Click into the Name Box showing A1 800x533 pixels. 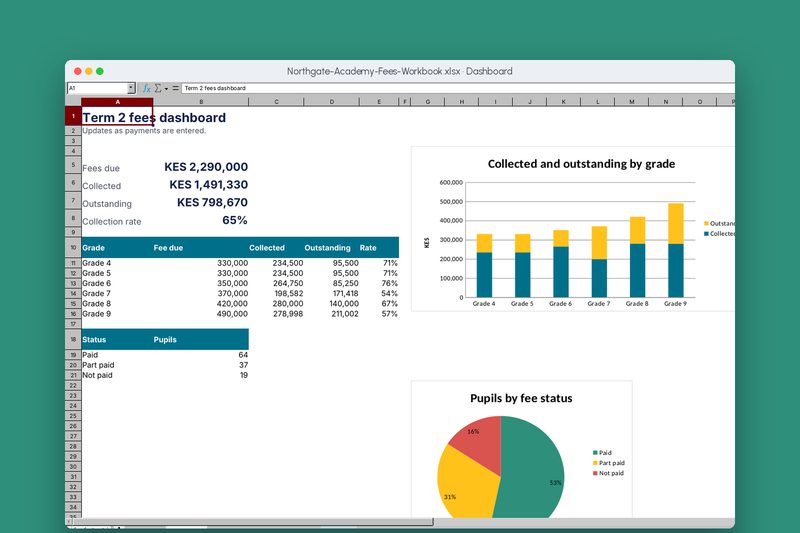(x=97, y=88)
